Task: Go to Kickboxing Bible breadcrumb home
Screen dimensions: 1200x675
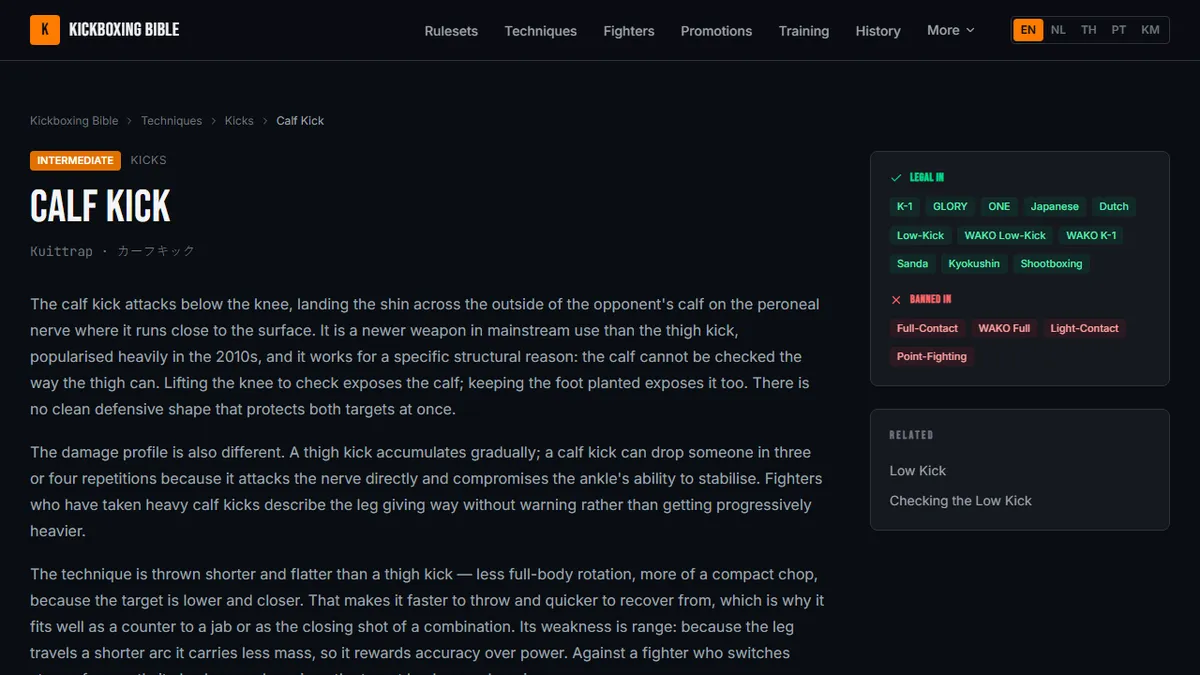Action: coord(74,121)
